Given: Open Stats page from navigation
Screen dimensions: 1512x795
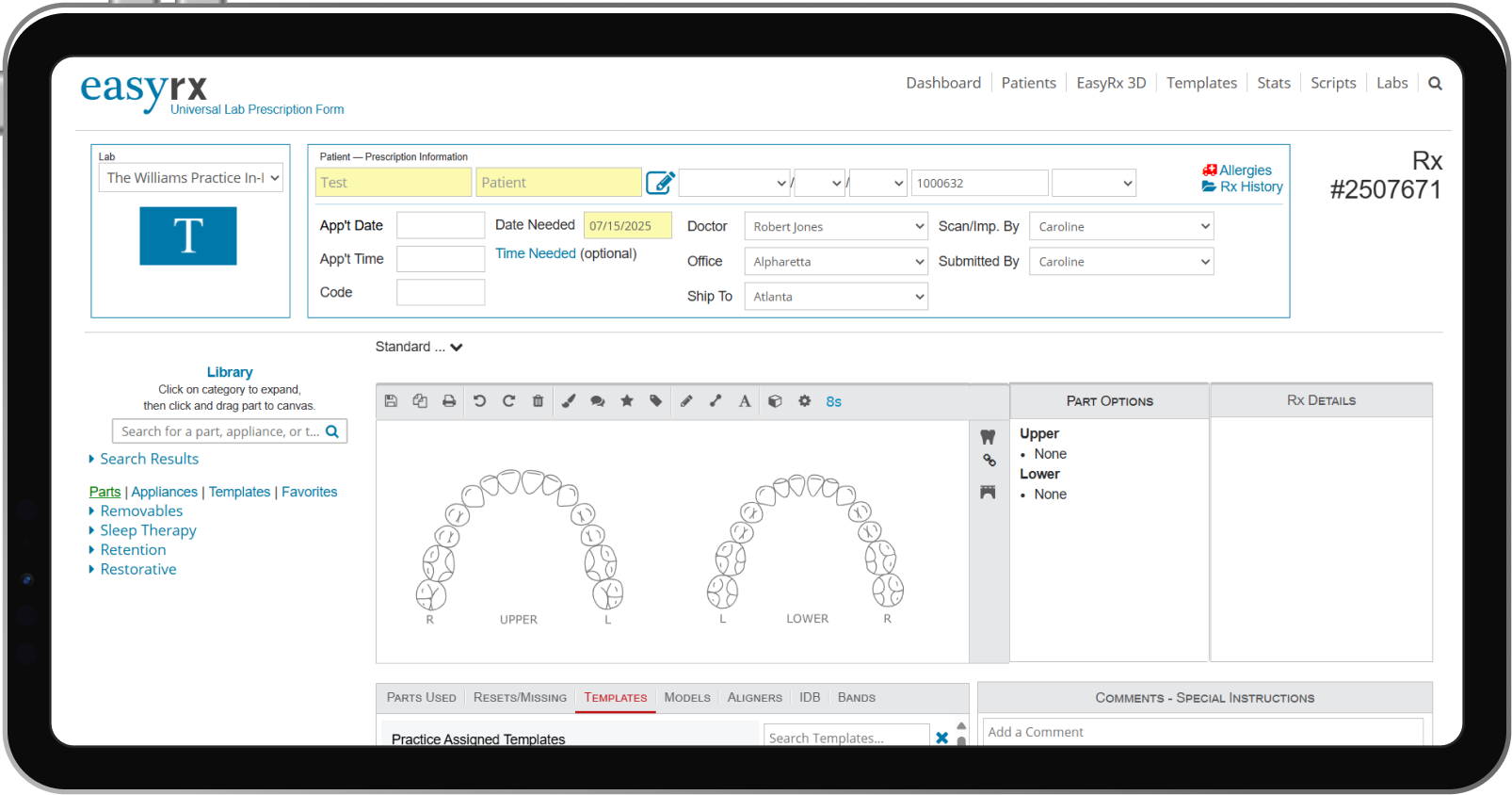Looking at the screenshot, I should click(1274, 83).
